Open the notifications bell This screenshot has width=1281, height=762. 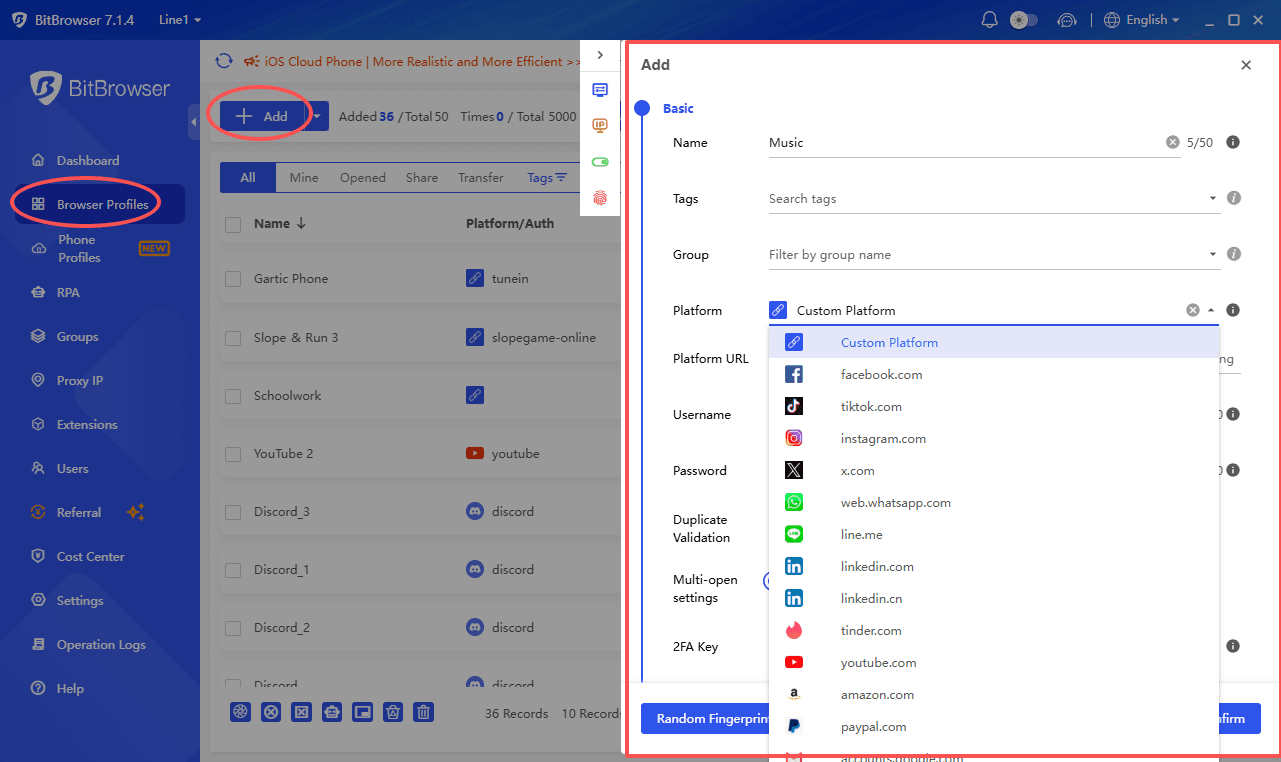pyautogui.click(x=990, y=20)
